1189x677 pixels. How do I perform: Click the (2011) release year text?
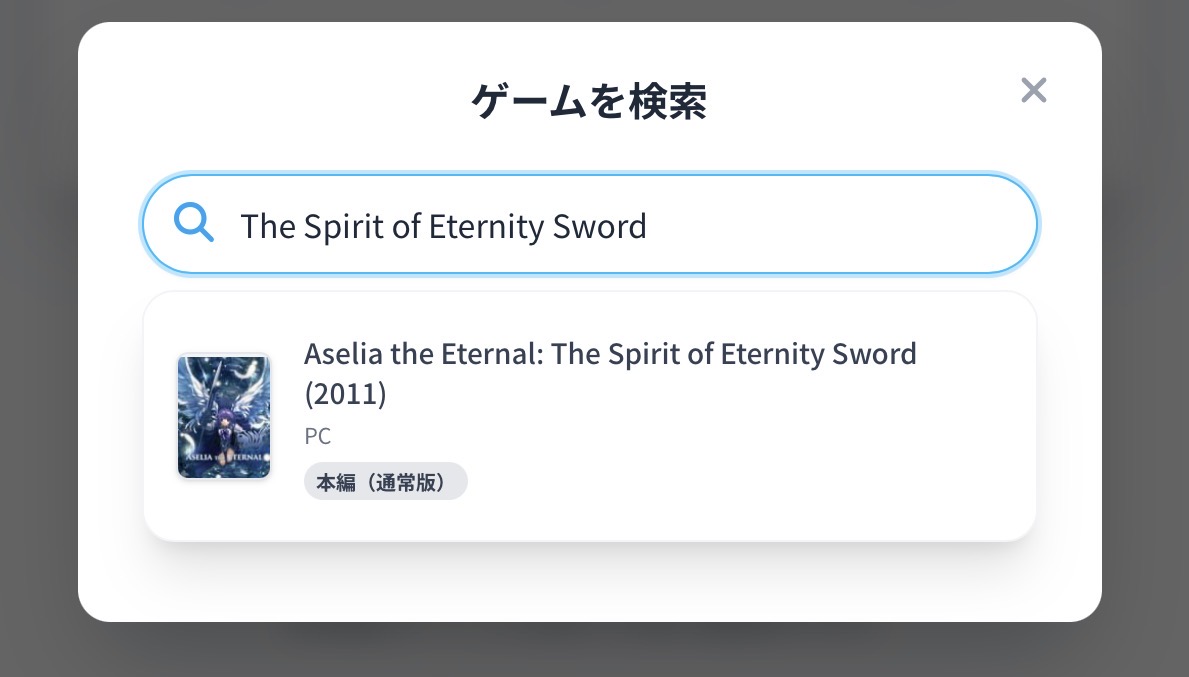(345, 394)
